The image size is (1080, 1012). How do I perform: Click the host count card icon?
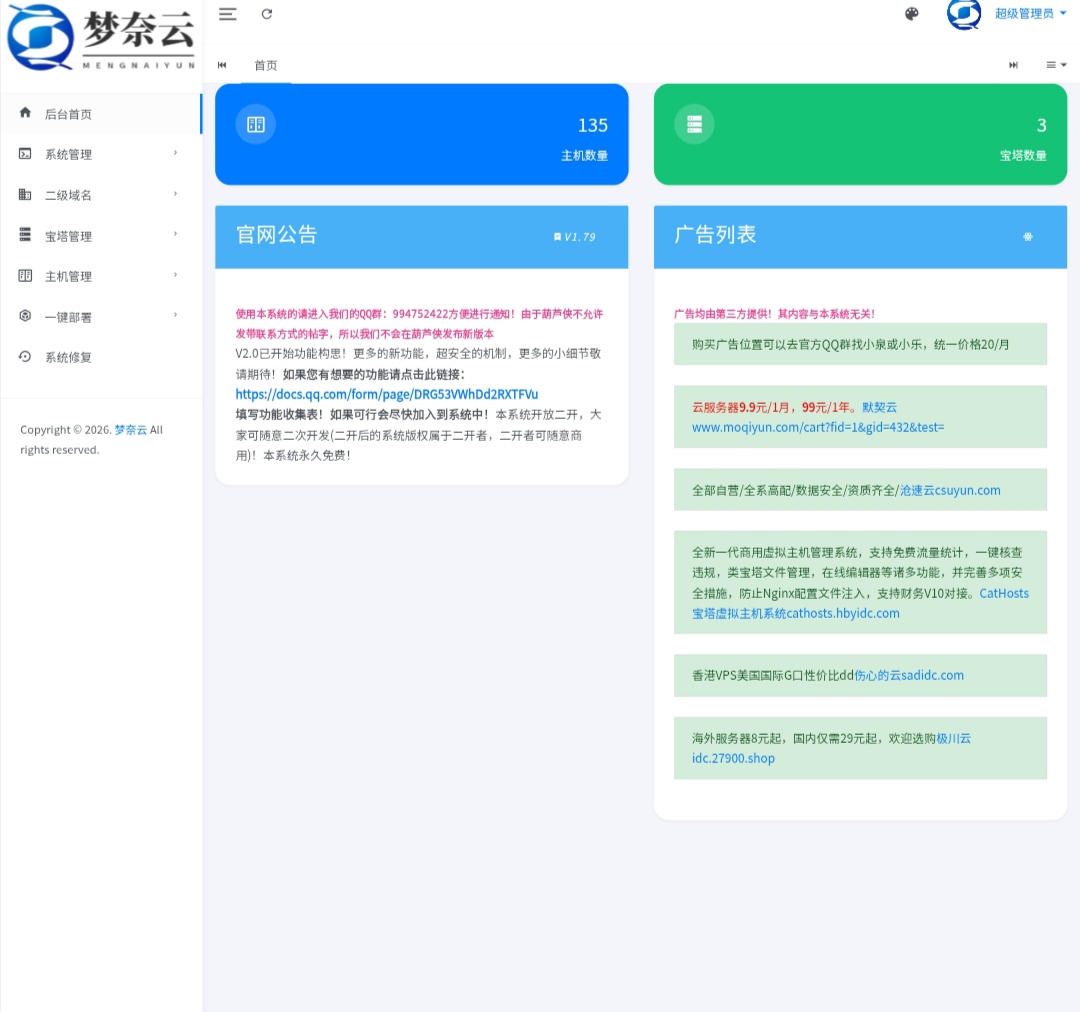256,125
